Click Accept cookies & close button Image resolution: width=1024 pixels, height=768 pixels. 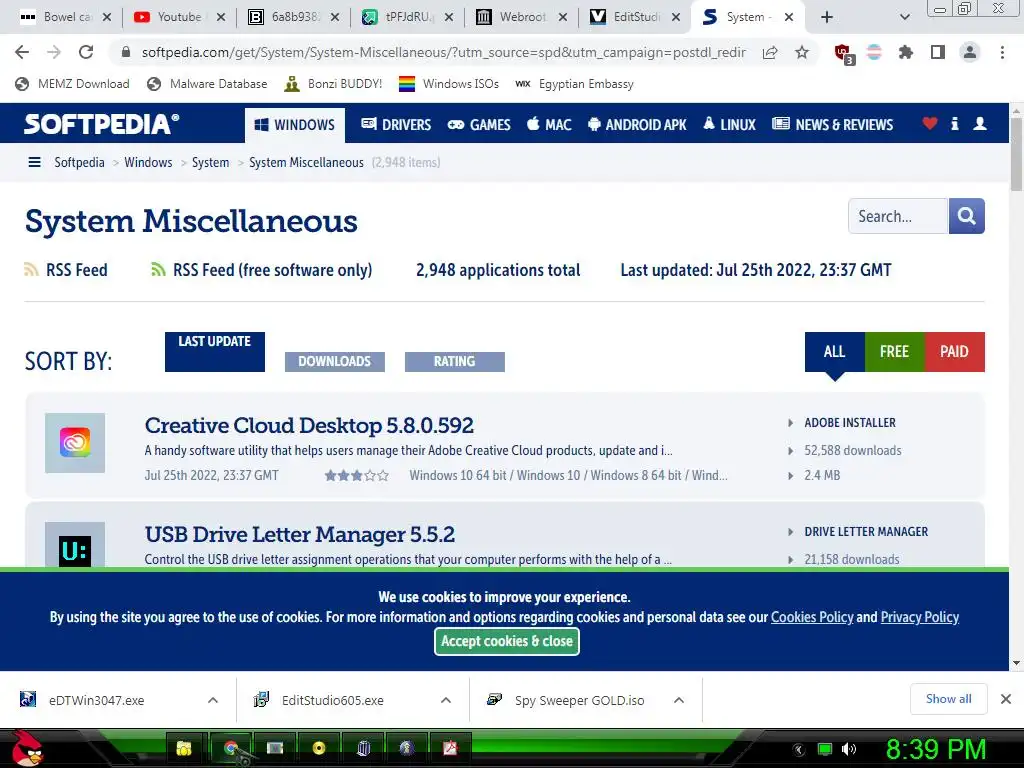[x=507, y=641]
